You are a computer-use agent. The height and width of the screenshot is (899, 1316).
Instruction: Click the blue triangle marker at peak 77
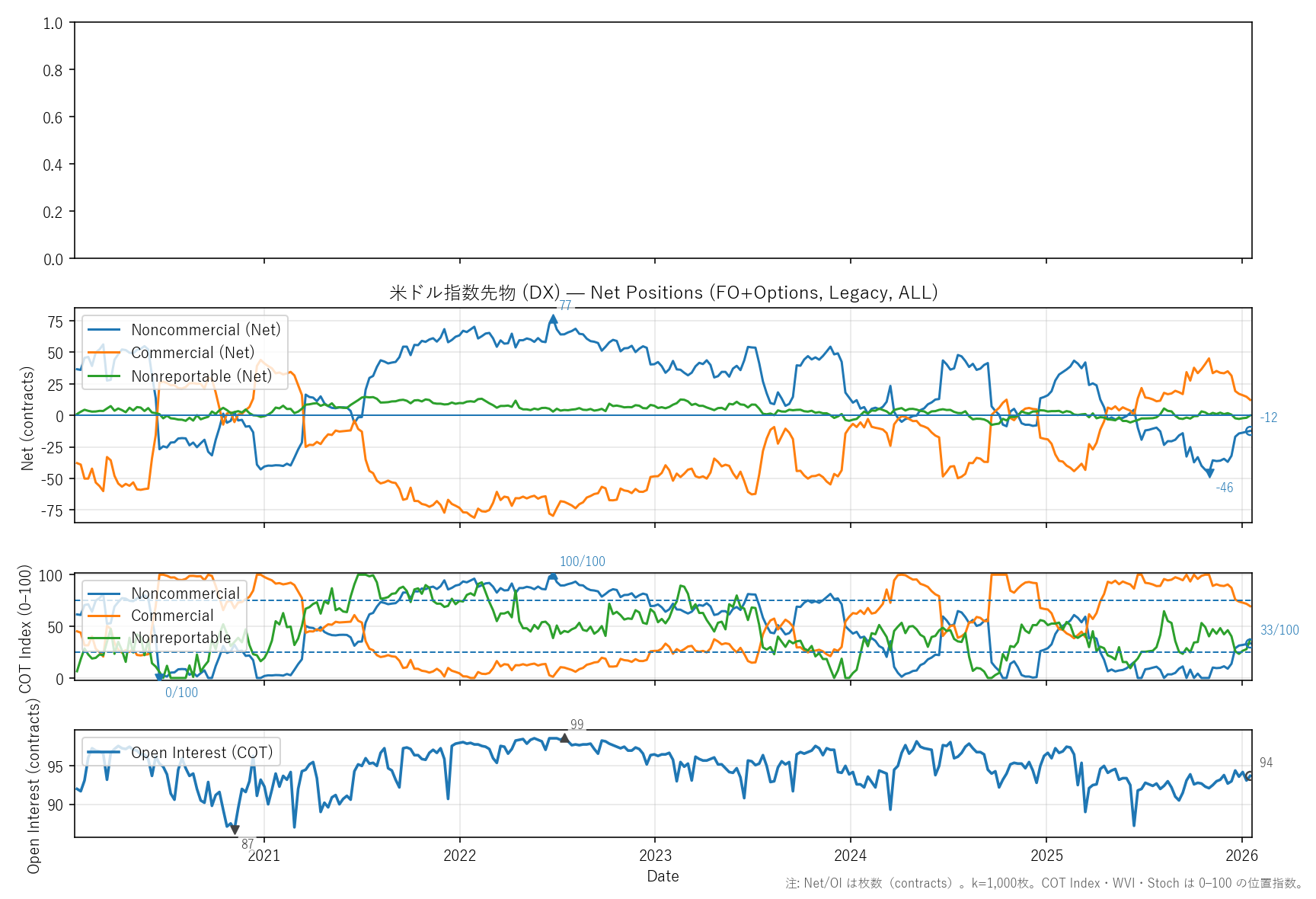(554, 319)
